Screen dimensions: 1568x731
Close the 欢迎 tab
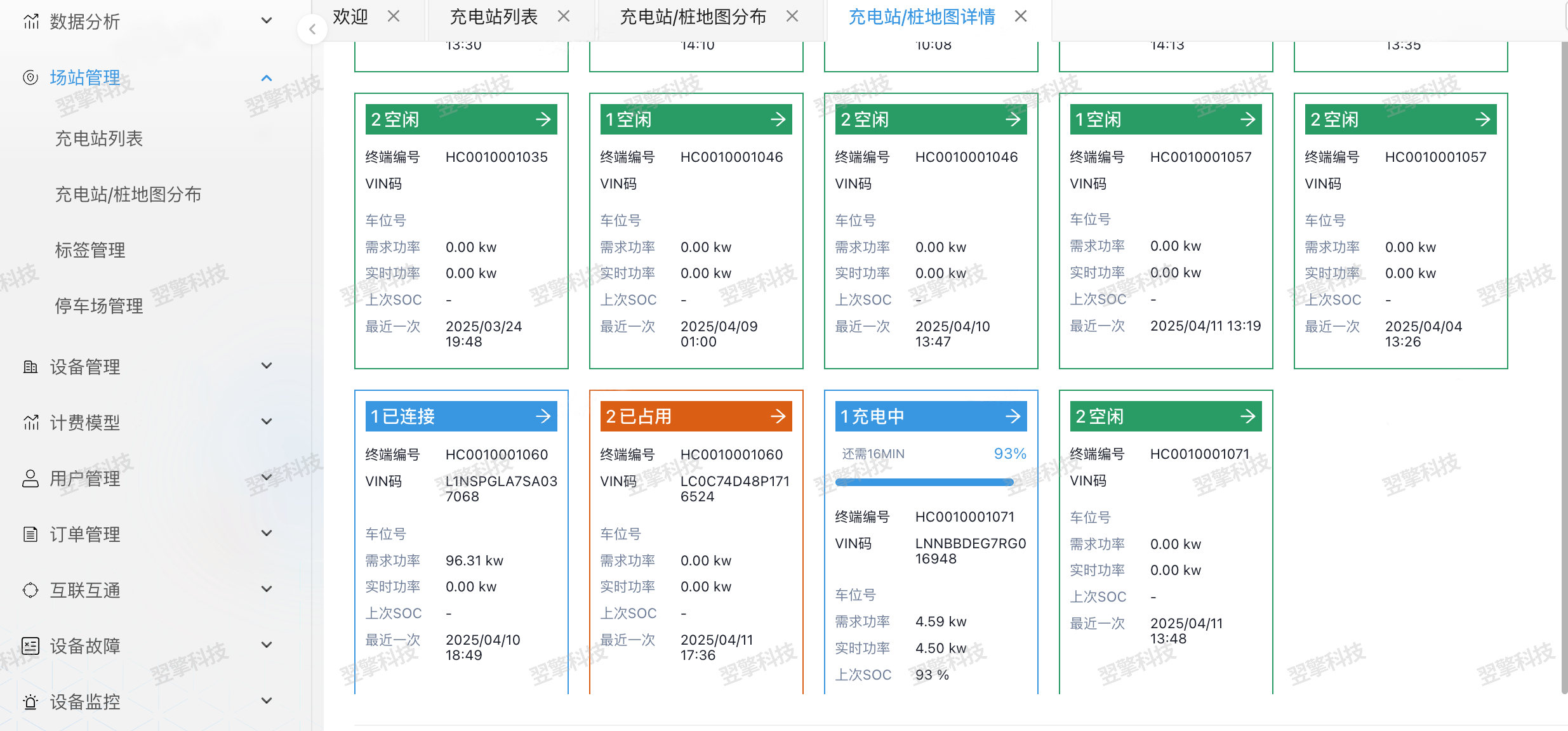[x=395, y=16]
